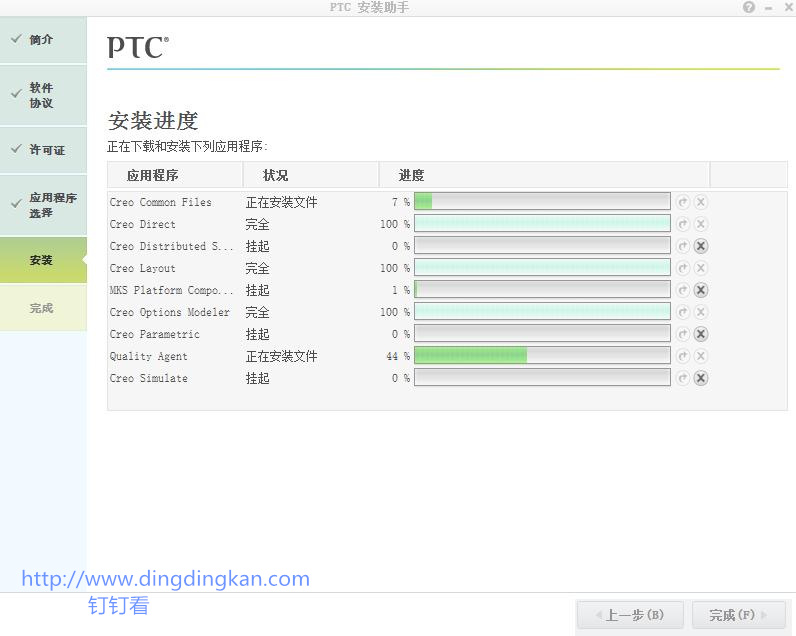The height and width of the screenshot is (636, 796).
Task: Click the 进度 column header
Action: (x=544, y=175)
